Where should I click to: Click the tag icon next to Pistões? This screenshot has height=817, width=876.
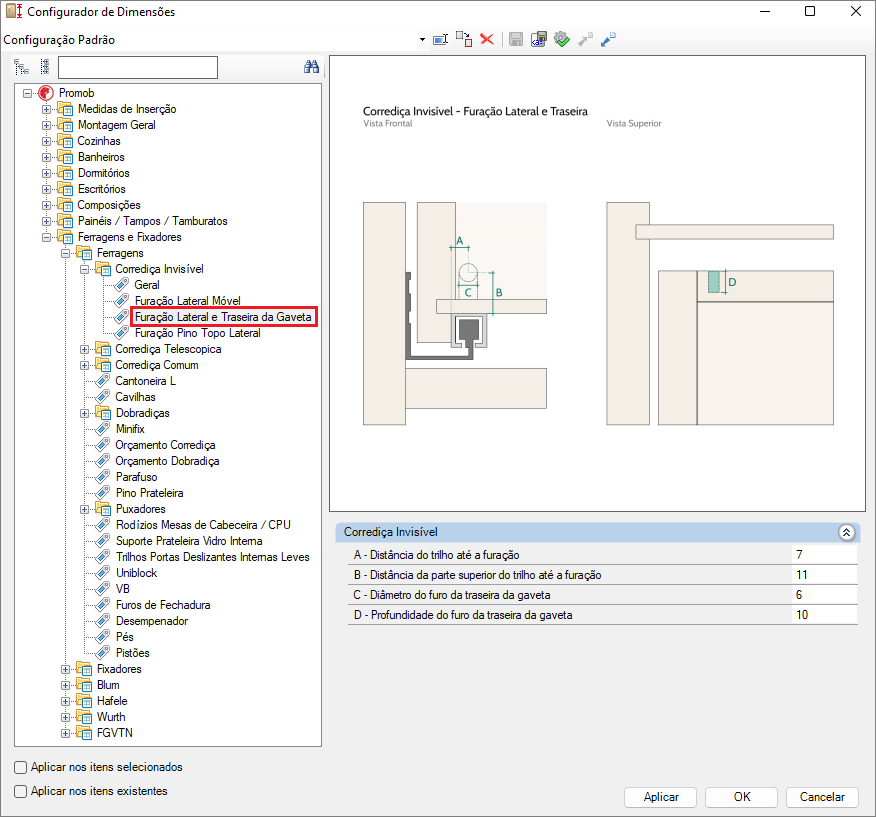102,653
